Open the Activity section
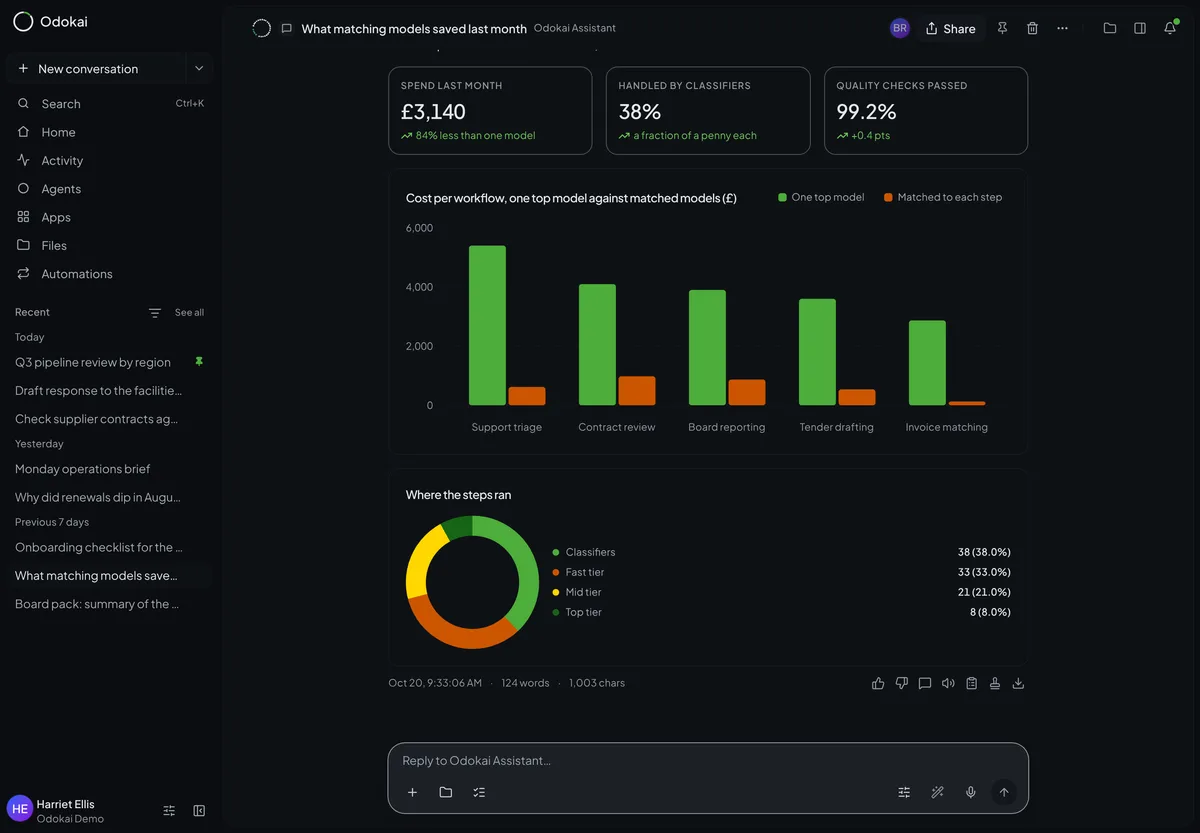This screenshot has width=1200, height=833. 110,160
